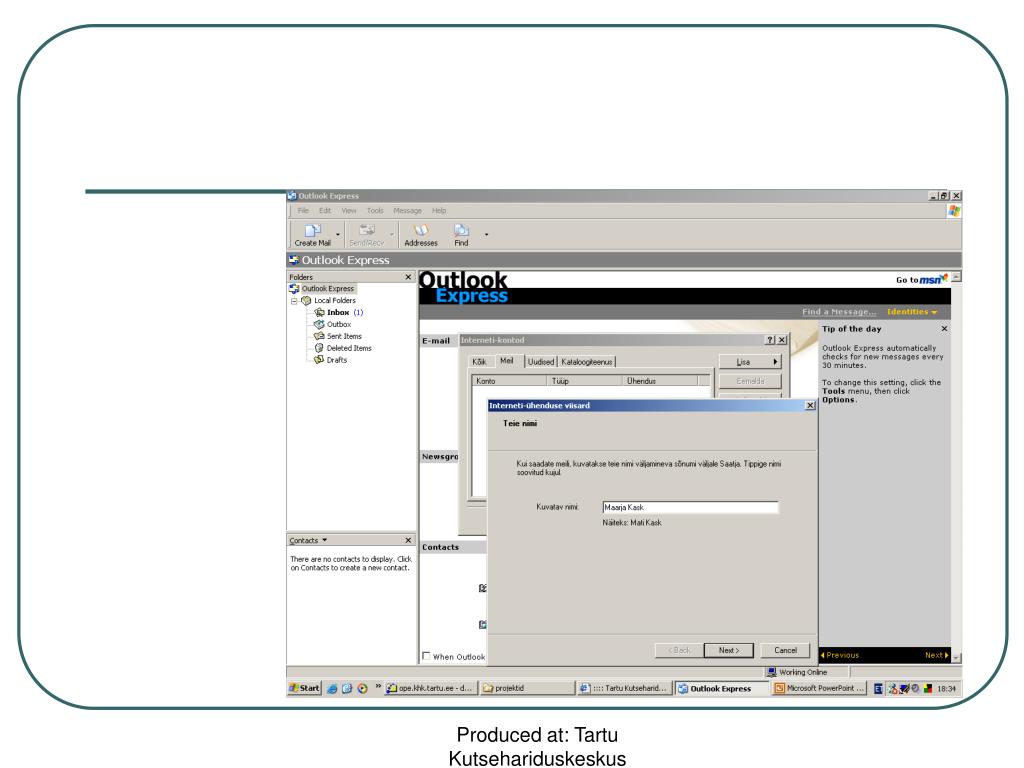
Task: Click the scrollbar up arrow in the Outlook Express pane
Action: (x=956, y=277)
